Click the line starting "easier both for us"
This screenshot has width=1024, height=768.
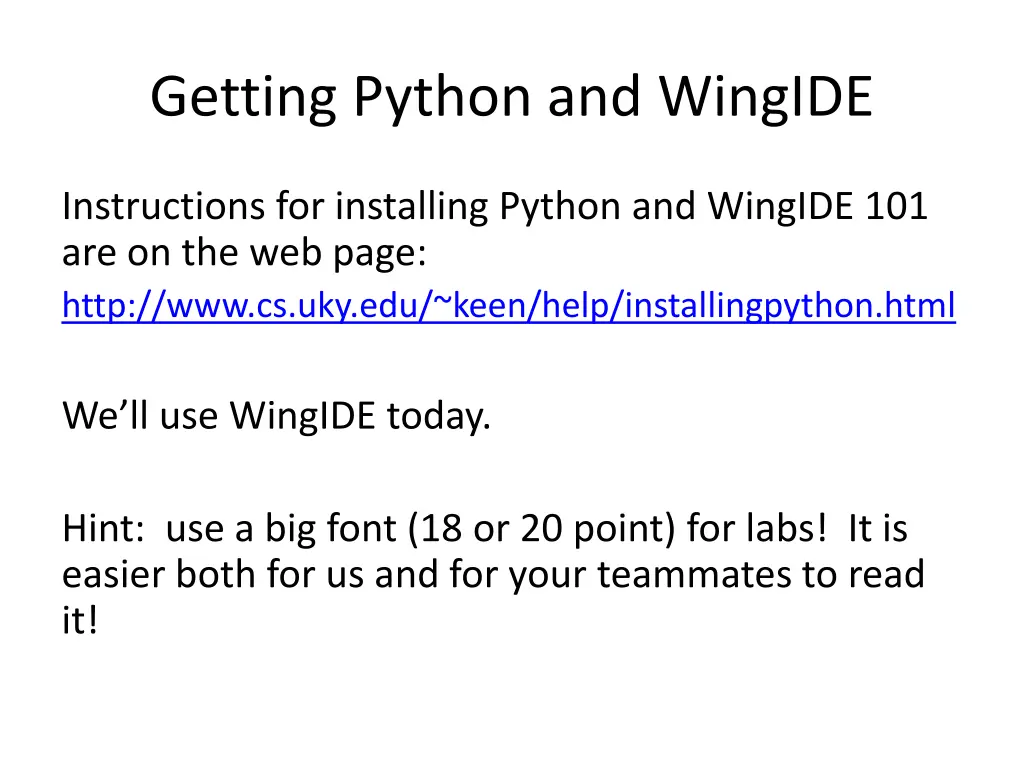point(493,574)
